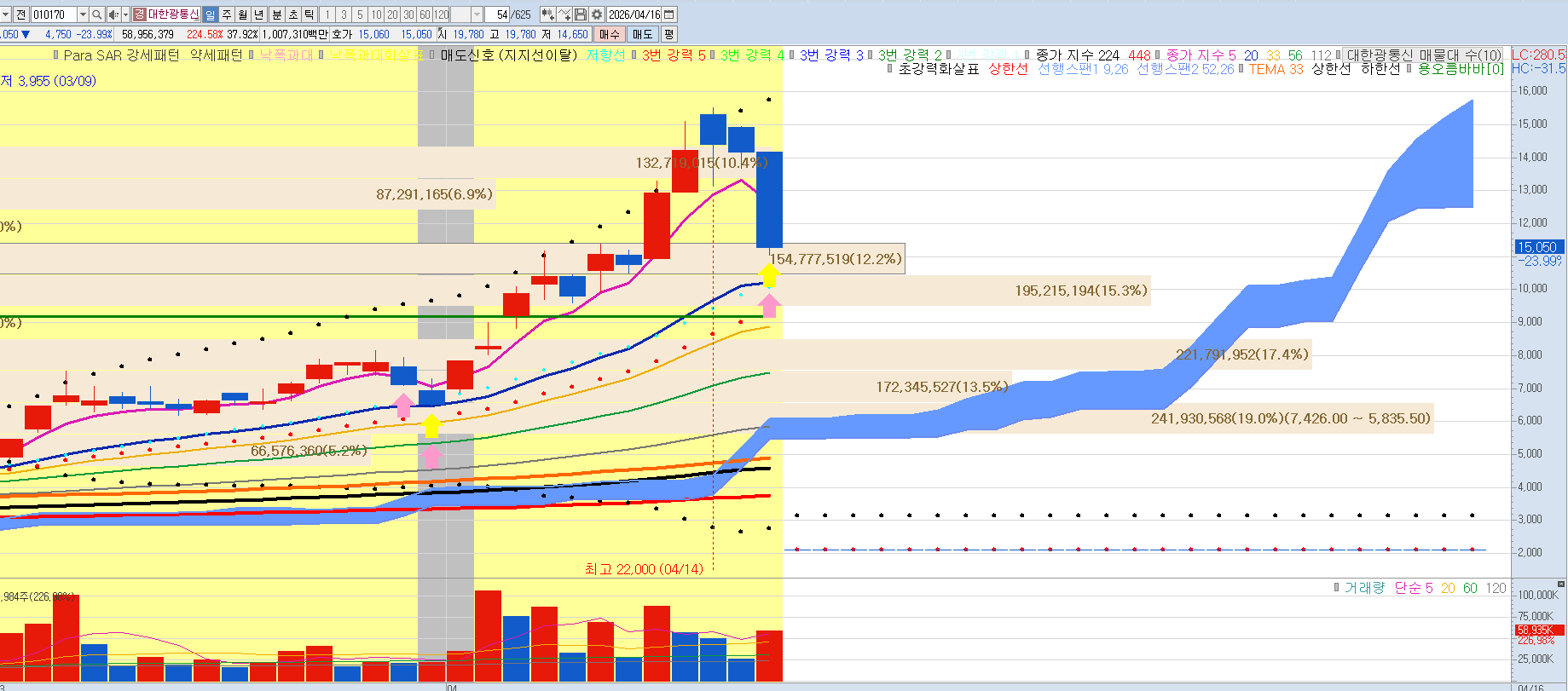The image size is (1568, 691).
Task: Choose the 30 interval preset button
Action: [408, 14]
